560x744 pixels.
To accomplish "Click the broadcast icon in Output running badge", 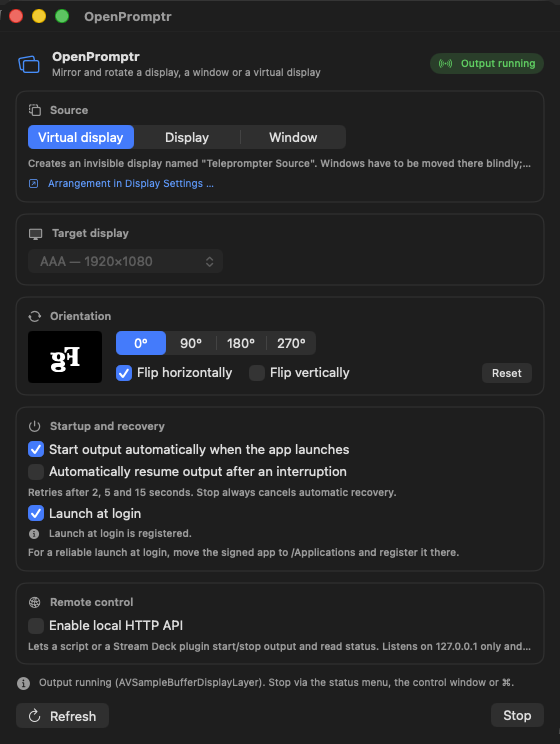I will pos(445,64).
